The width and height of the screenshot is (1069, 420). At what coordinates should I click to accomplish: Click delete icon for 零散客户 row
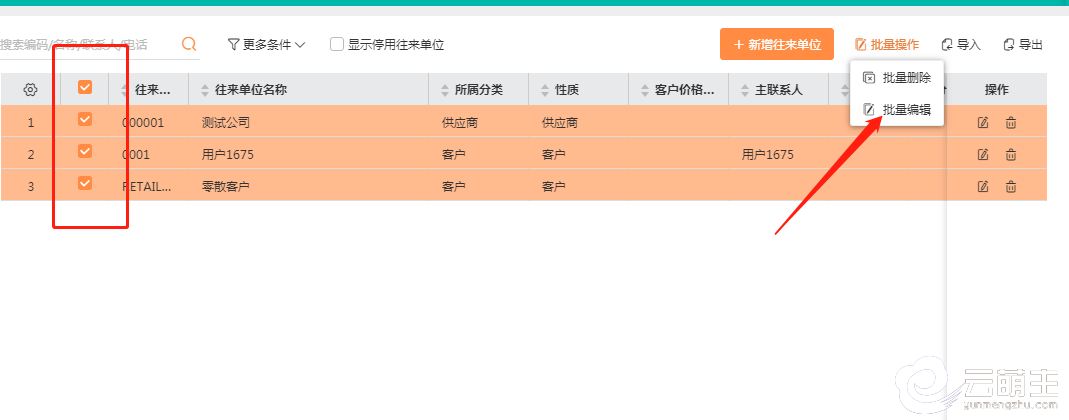coord(1011,186)
